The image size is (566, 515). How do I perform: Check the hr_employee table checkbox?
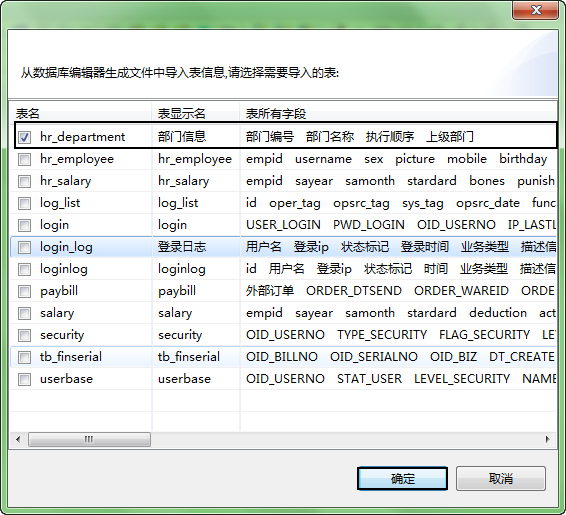(25, 159)
